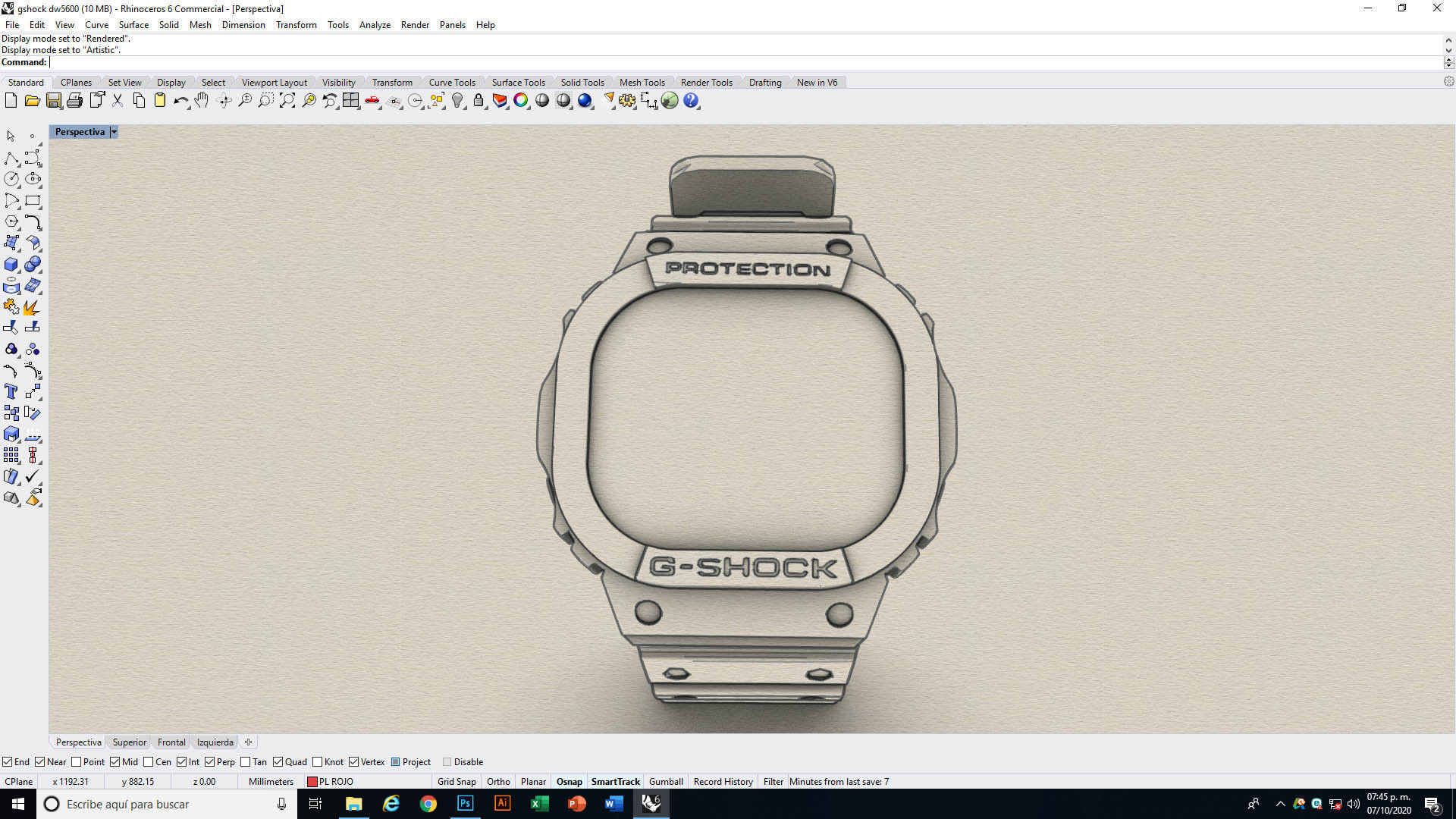This screenshot has width=1456, height=819.
Task: Toggle Planar mode in status bar
Action: tap(533, 781)
